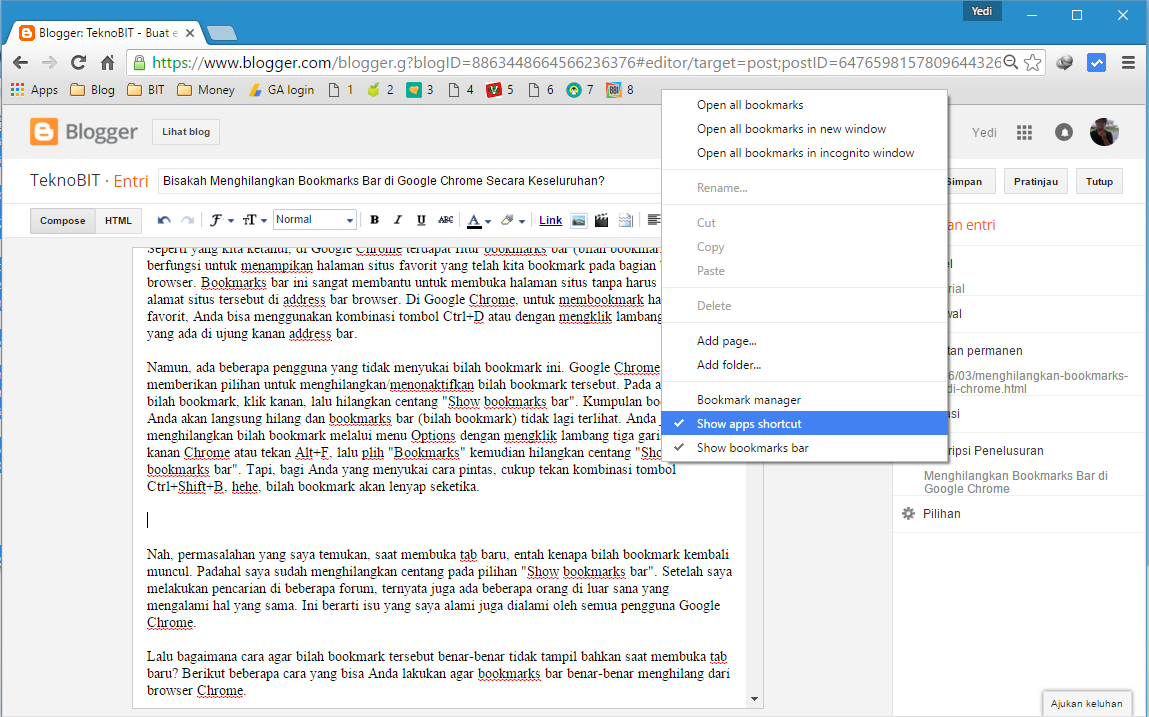
Task: Open the Blog bookmarks folder
Action: coord(92,89)
